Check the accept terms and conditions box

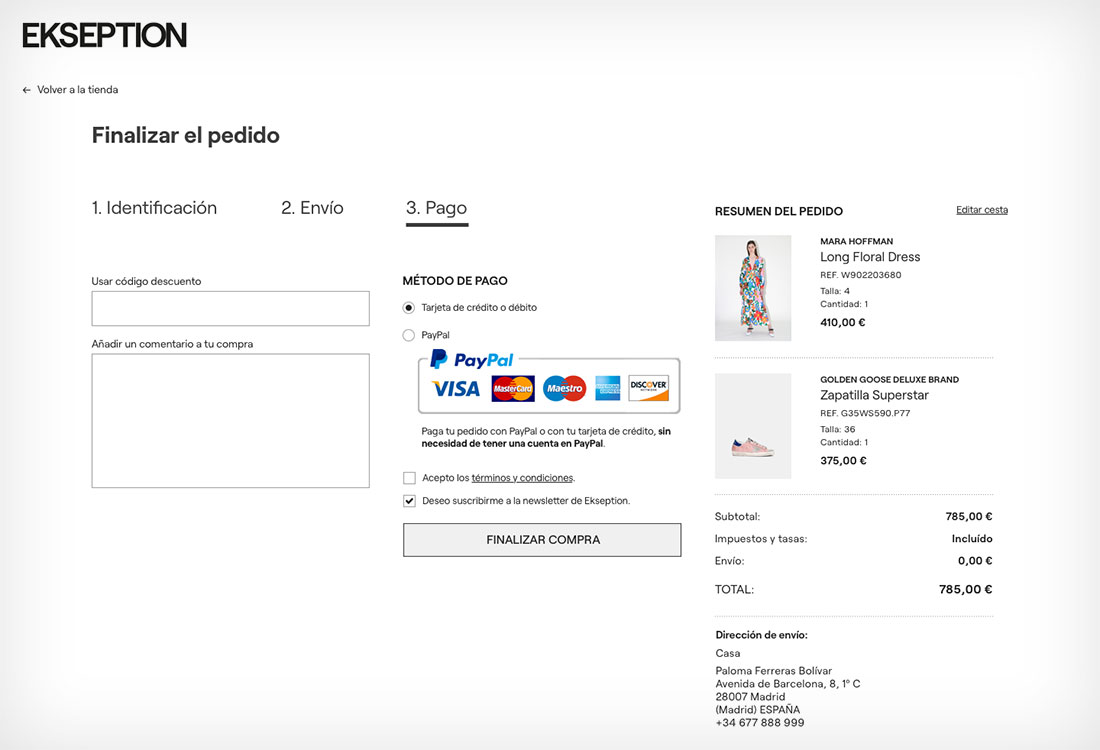click(x=410, y=478)
